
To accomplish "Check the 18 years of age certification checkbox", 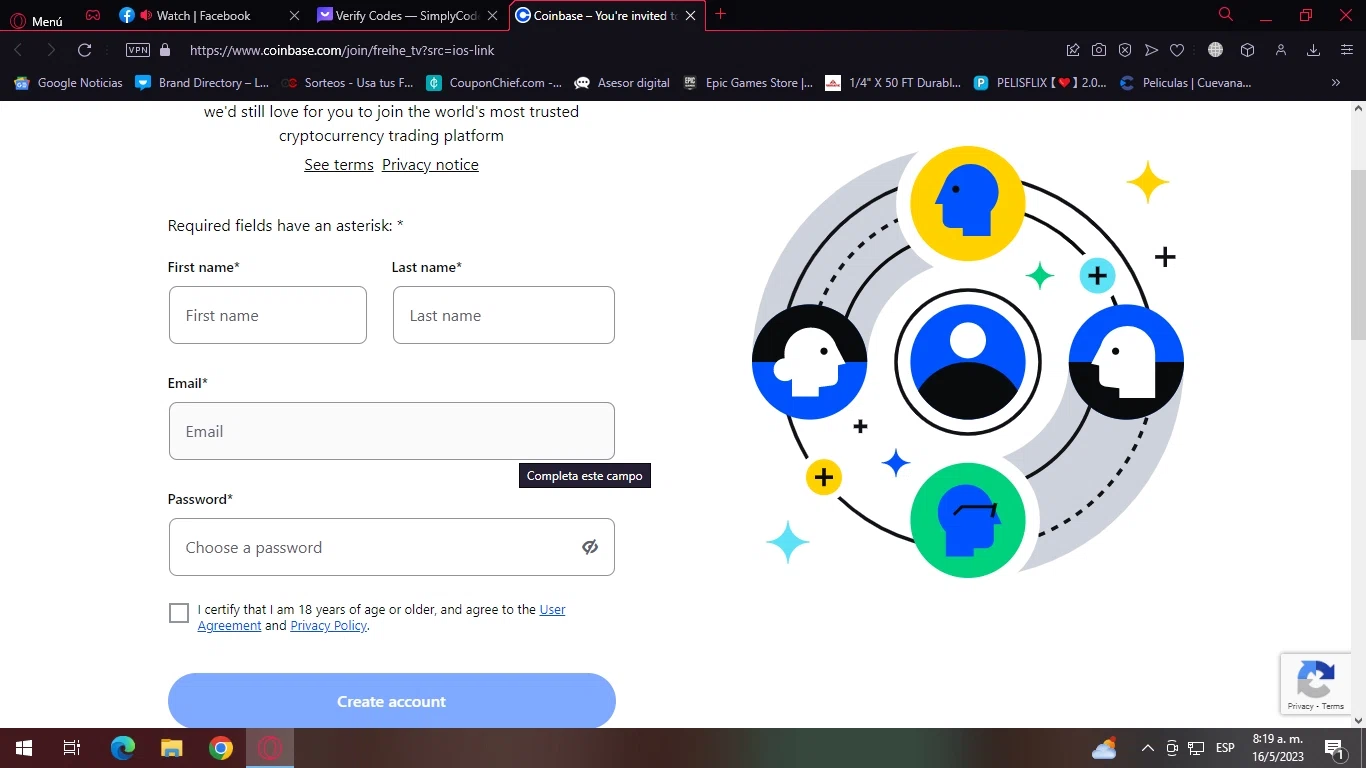I will pyautogui.click(x=179, y=613).
